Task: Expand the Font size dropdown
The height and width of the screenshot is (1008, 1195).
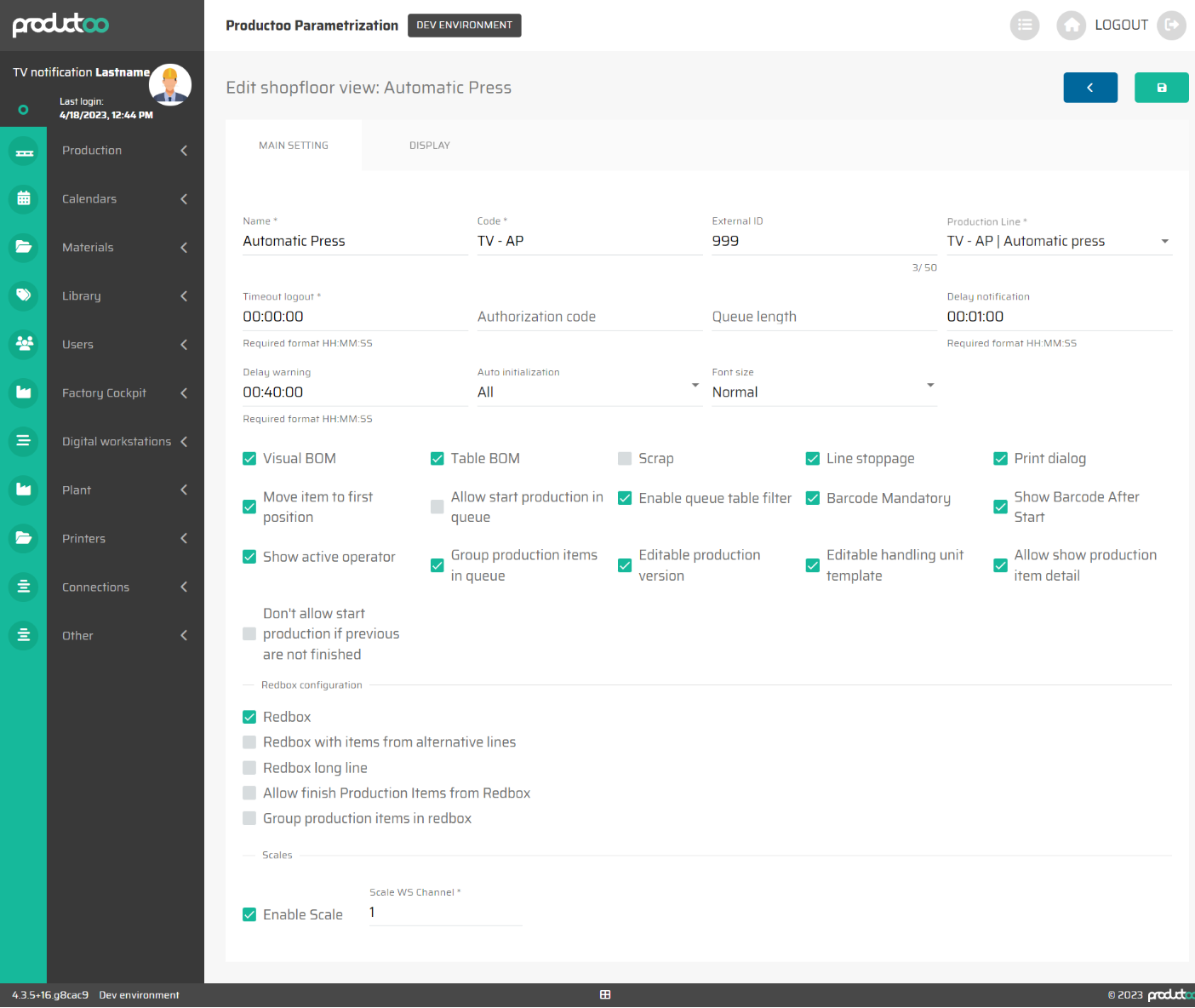Action: [x=824, y=392]
